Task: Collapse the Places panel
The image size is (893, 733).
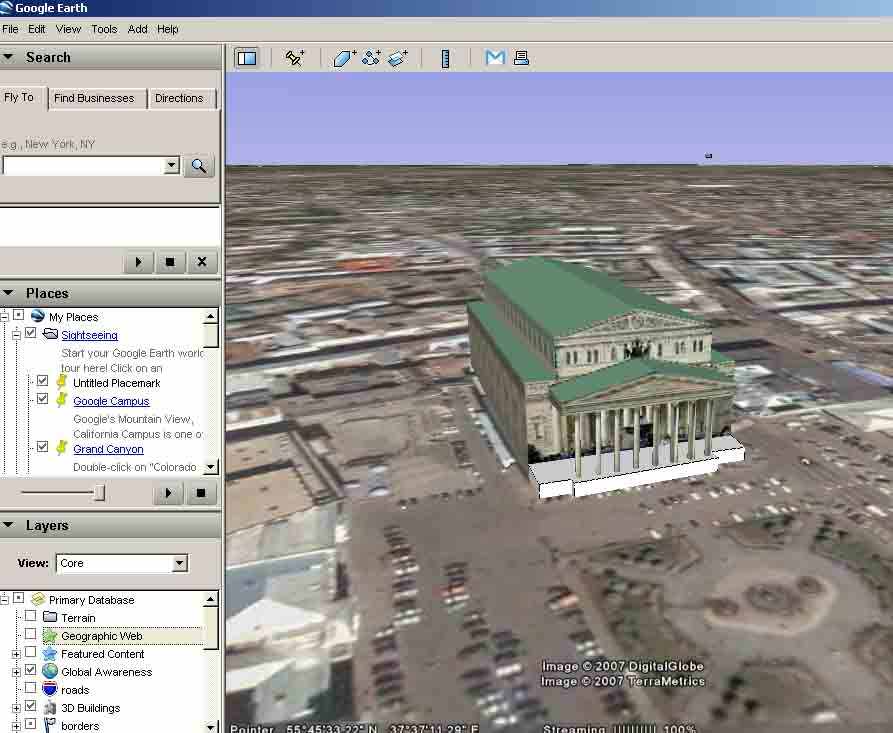Action: coord(9,293)
